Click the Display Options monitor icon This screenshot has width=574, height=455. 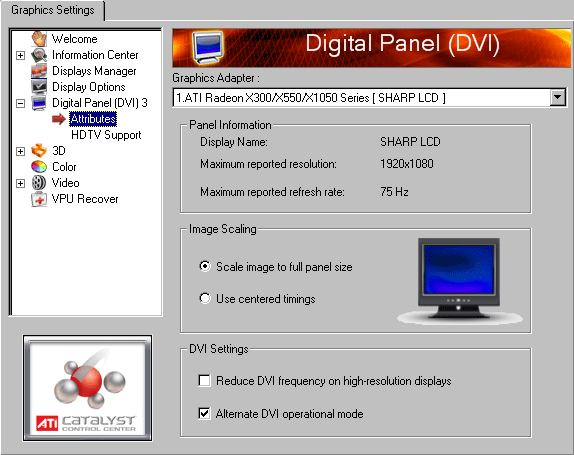coord(39,87)
